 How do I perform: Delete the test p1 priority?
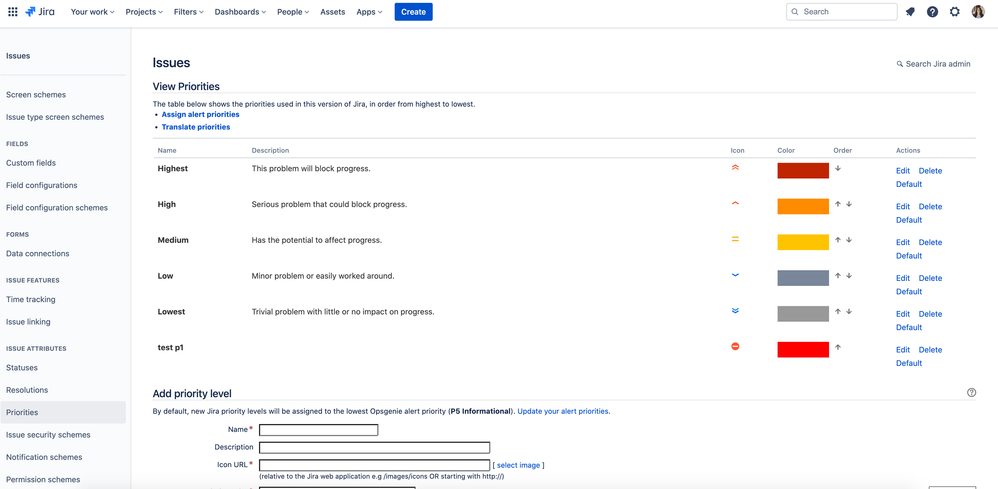tap(930, 350)
